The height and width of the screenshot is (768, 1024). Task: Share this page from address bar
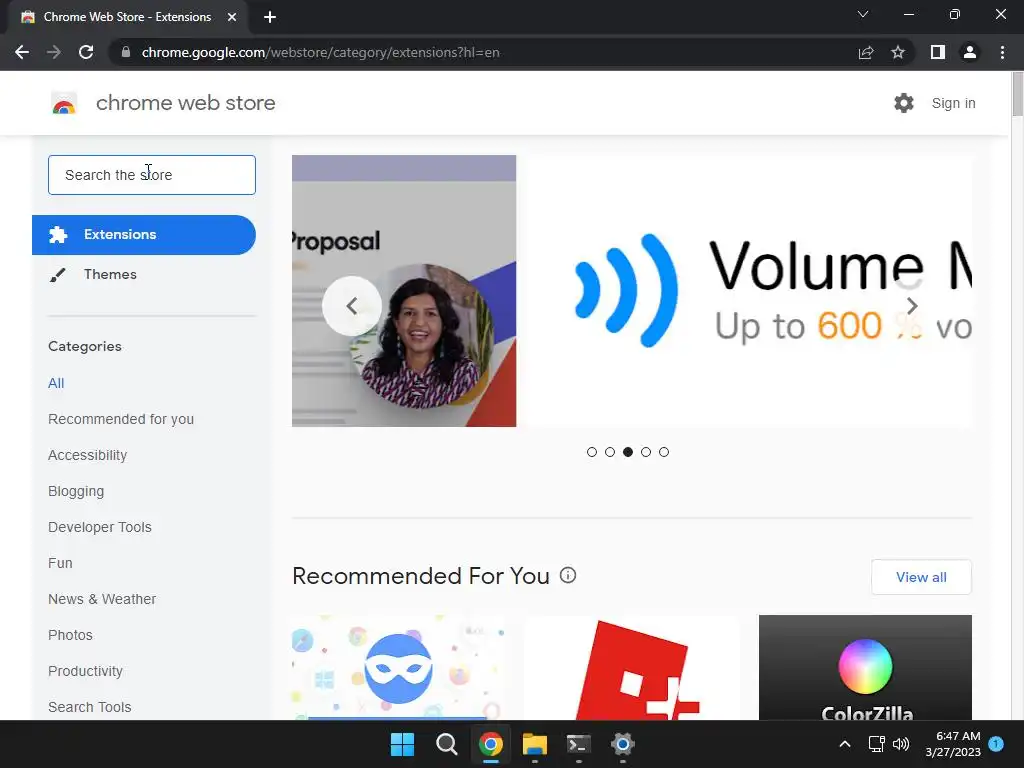866,52
